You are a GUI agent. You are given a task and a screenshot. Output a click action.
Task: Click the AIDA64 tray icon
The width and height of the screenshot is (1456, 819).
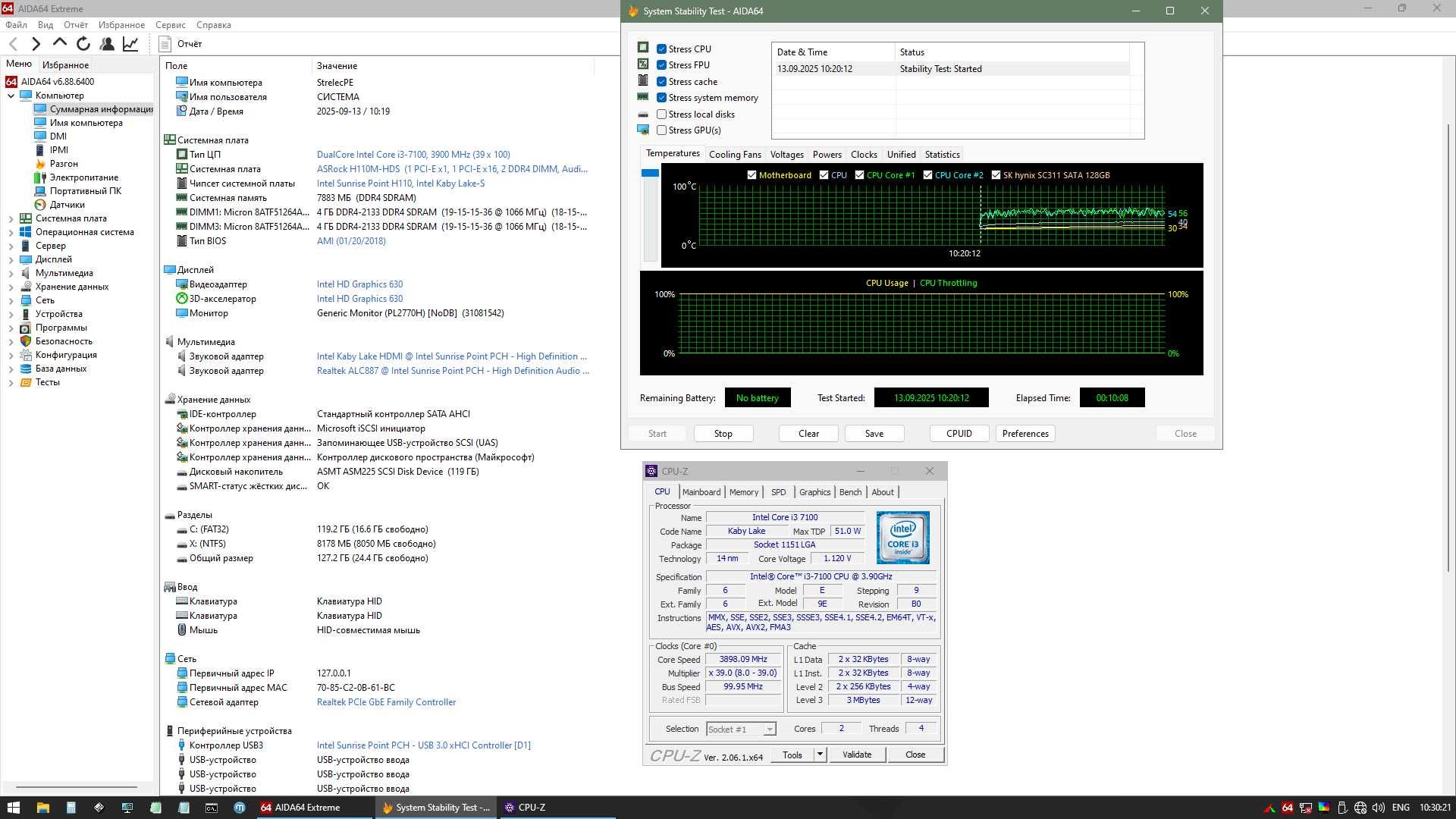[x=1287, y=808]
